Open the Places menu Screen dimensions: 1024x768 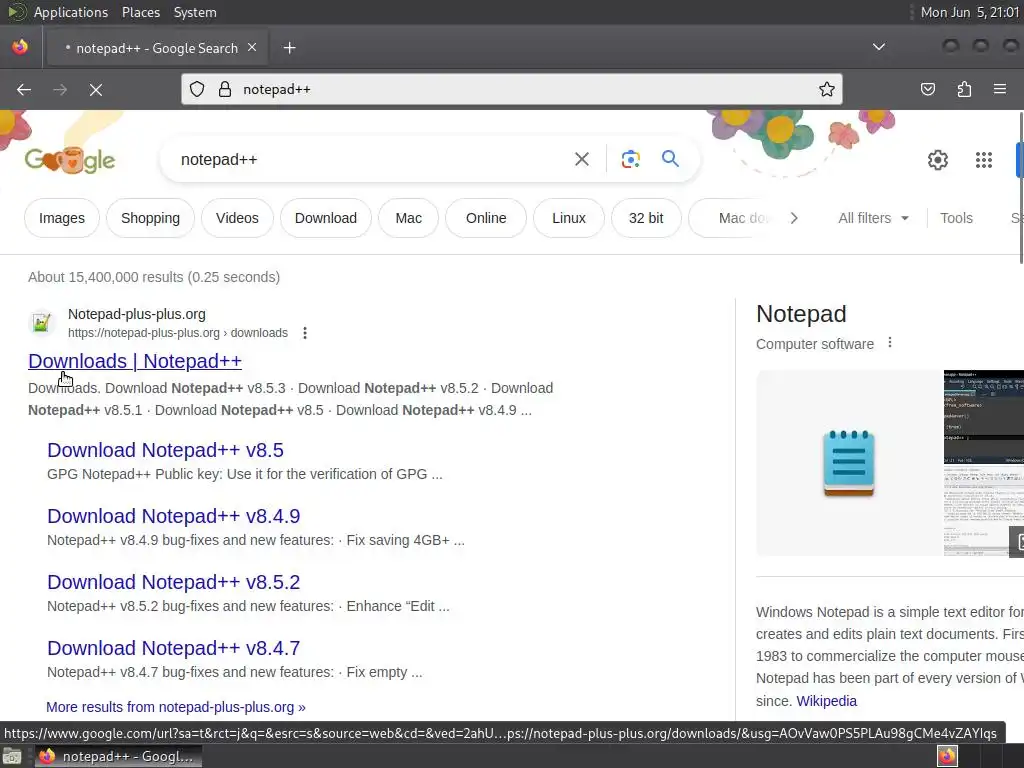point(140,12)
